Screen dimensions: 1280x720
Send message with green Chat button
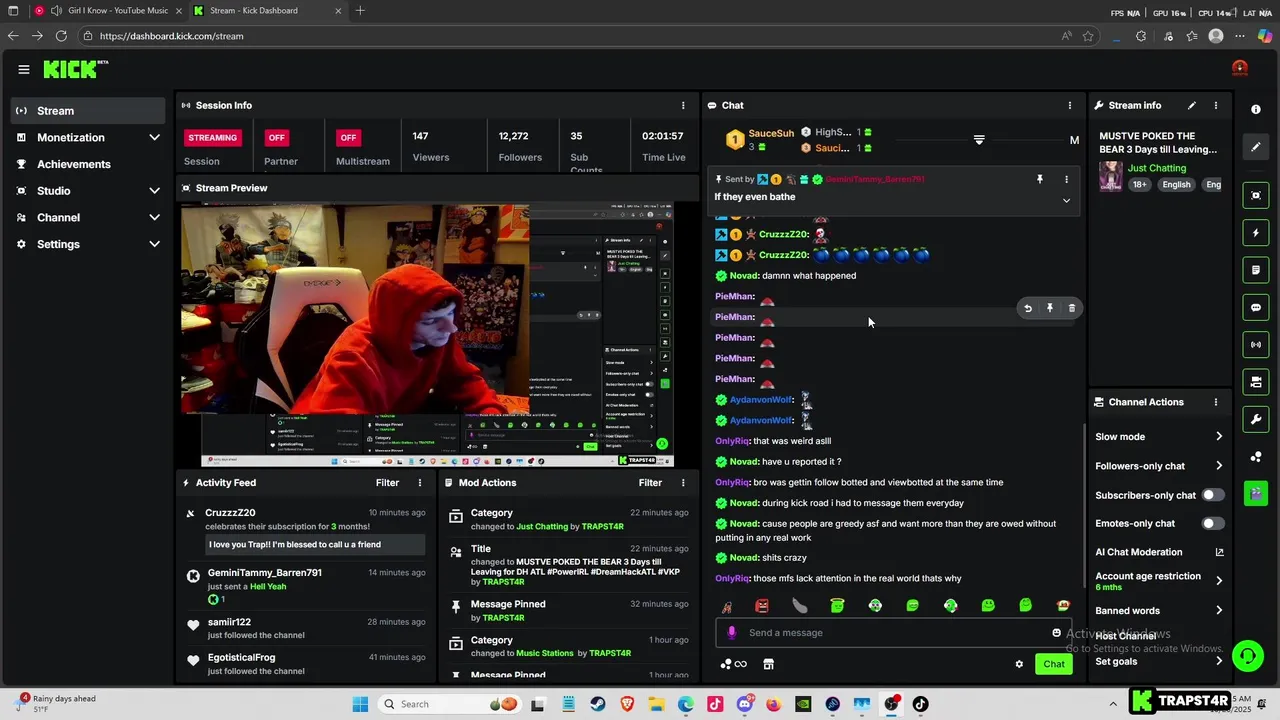(1054, 664)
